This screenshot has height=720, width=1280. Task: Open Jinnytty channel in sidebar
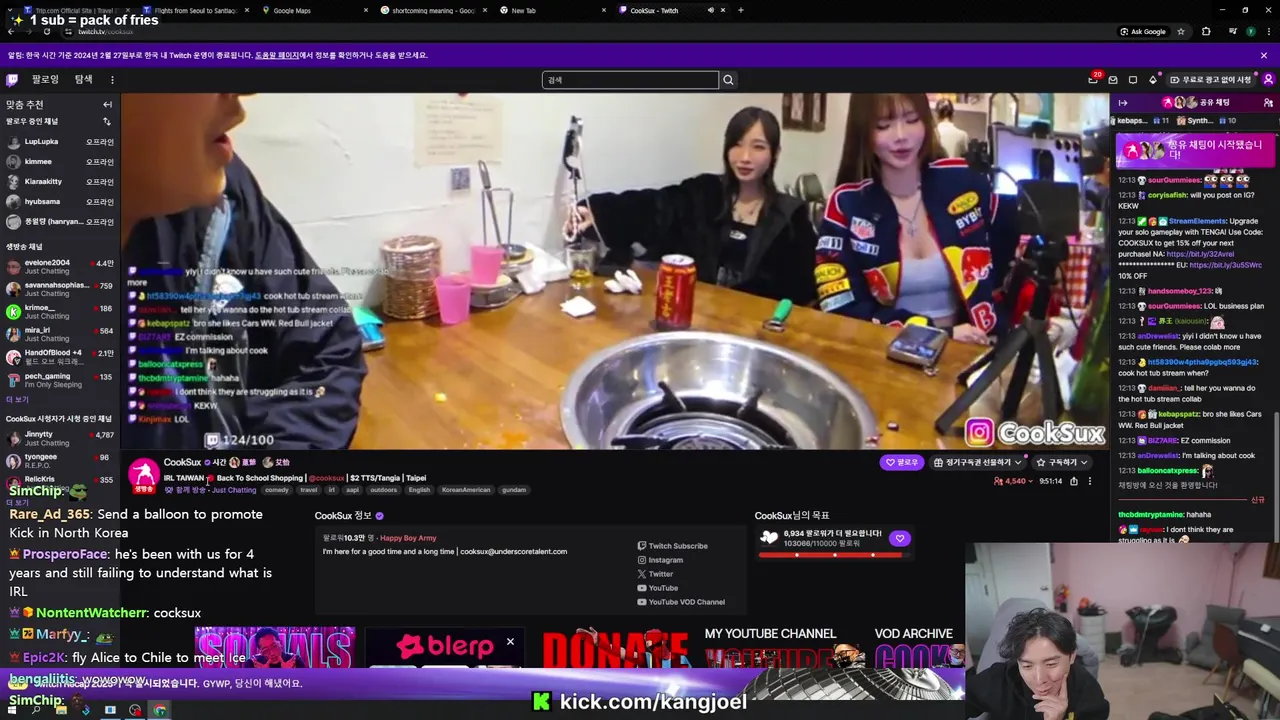tap(60, 438)
